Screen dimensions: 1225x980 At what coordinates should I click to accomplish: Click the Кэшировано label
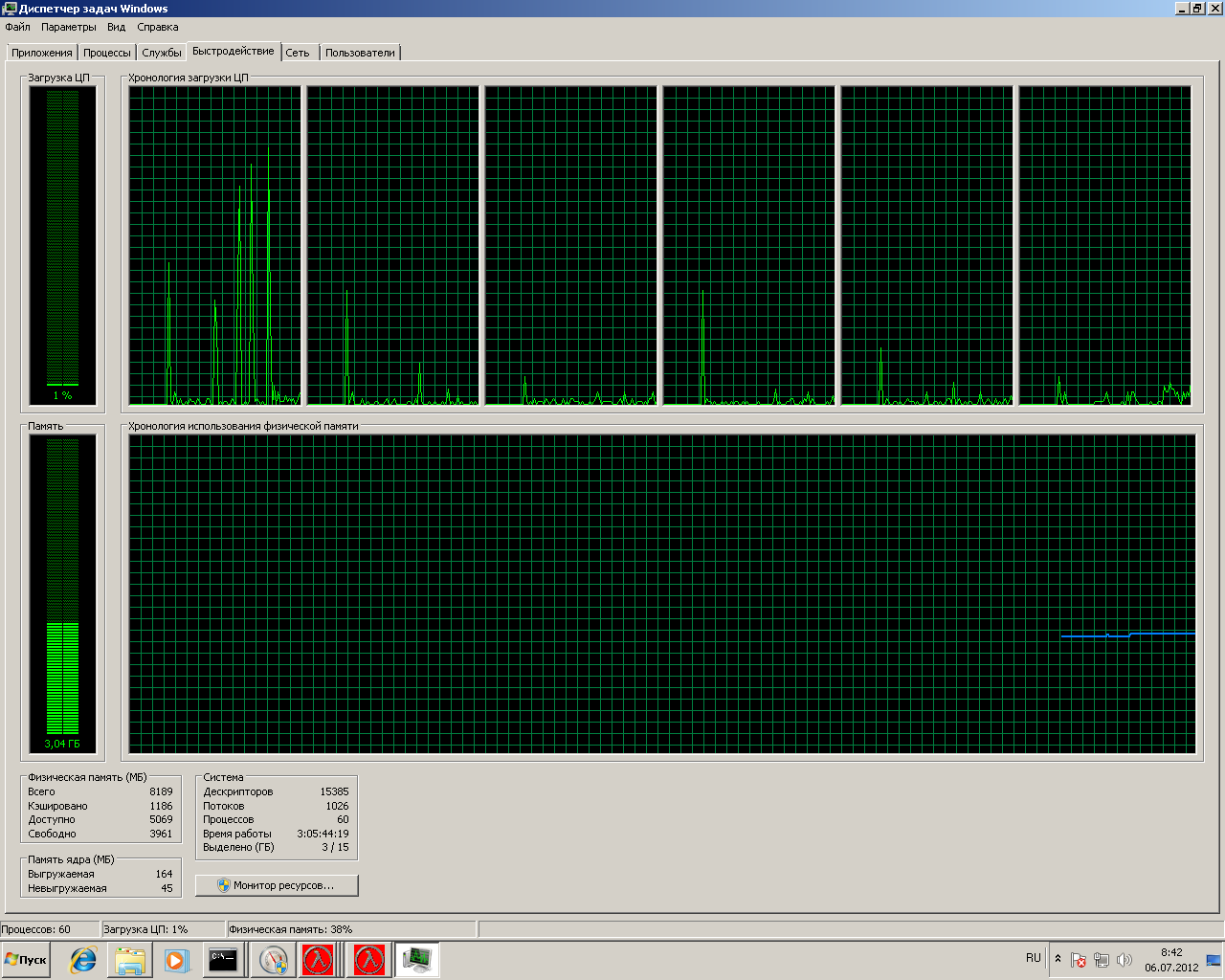tap(57, 806)
